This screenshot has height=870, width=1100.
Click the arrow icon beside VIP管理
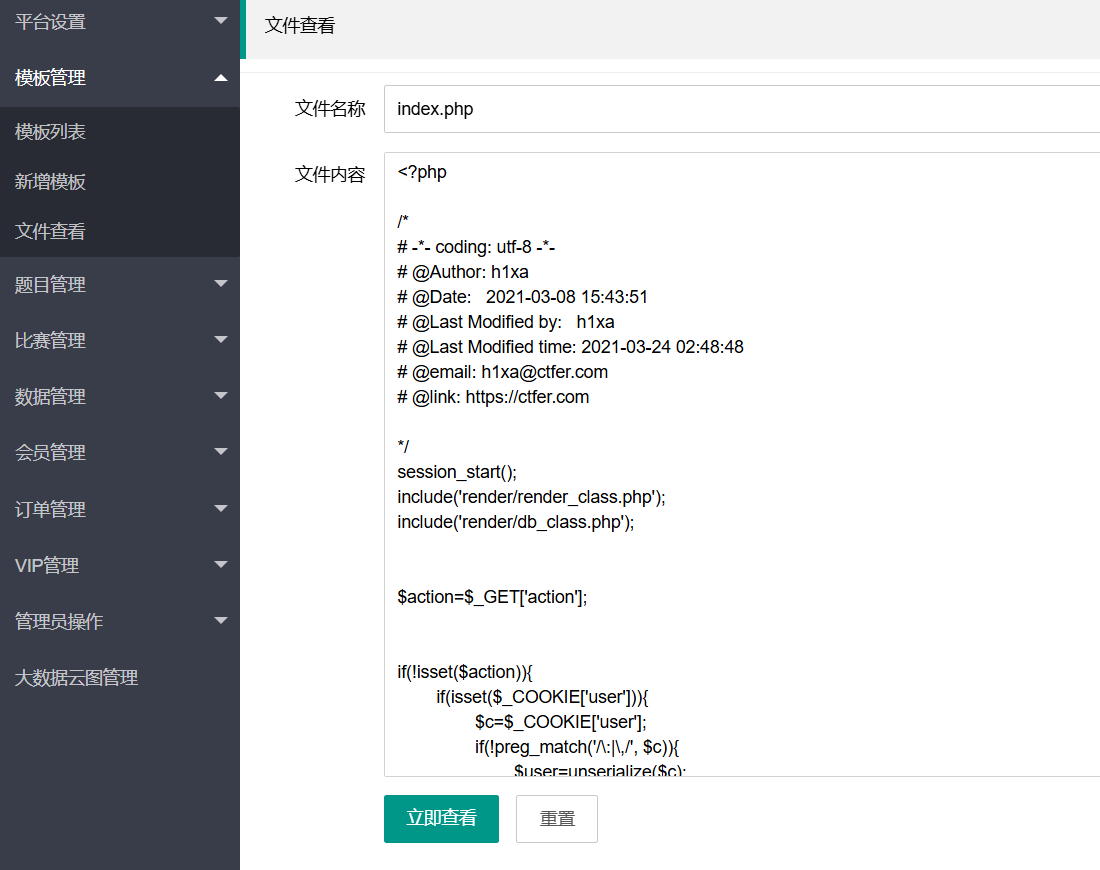tap(221, 566)
